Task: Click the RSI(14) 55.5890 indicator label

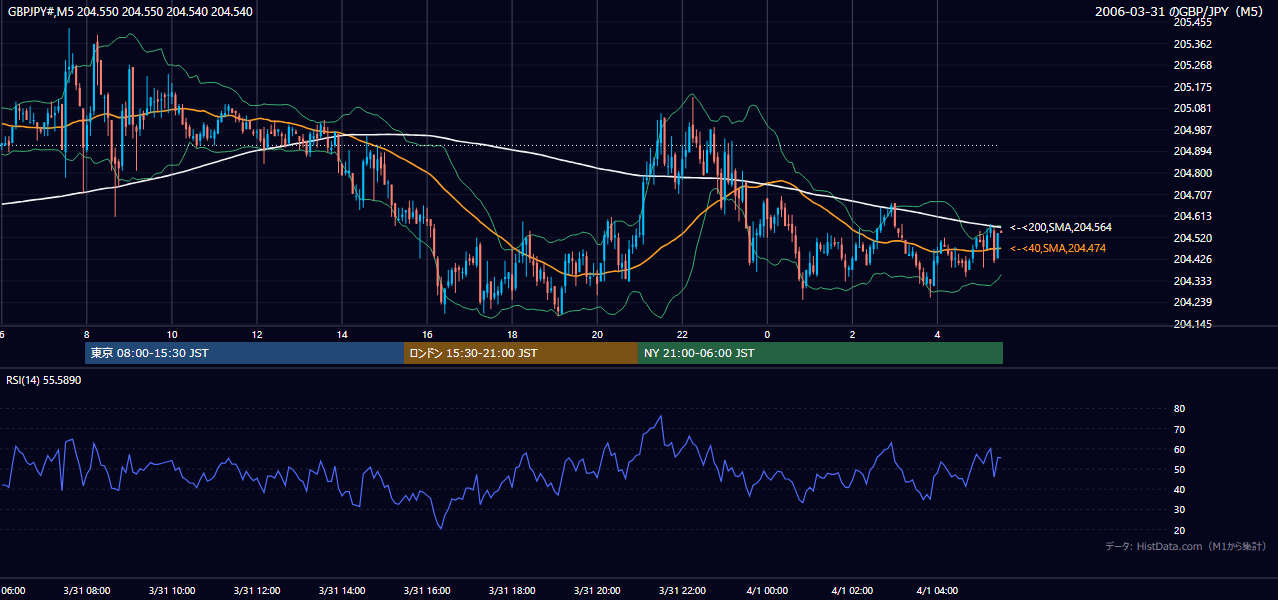Action: pyautogui.click(x=44, y=380)
